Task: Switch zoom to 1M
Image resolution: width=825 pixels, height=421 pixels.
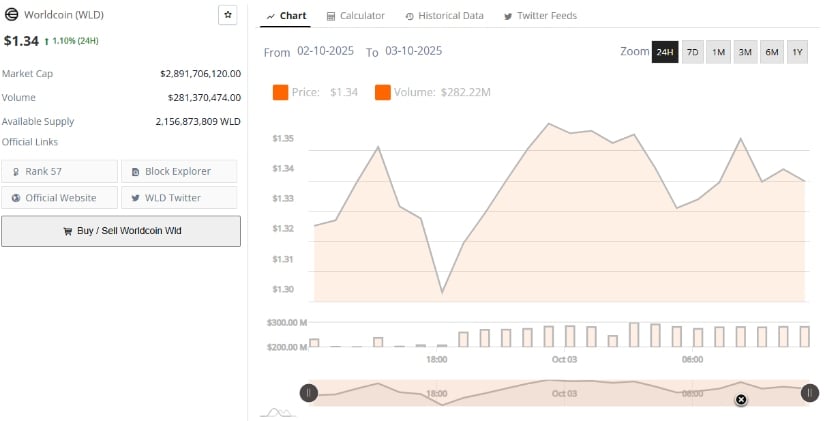Action: [x=718, y=52]
